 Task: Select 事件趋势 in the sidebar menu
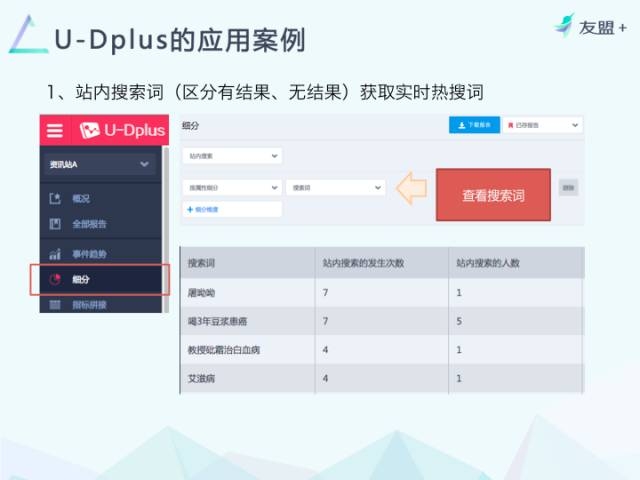click(89, 254)
